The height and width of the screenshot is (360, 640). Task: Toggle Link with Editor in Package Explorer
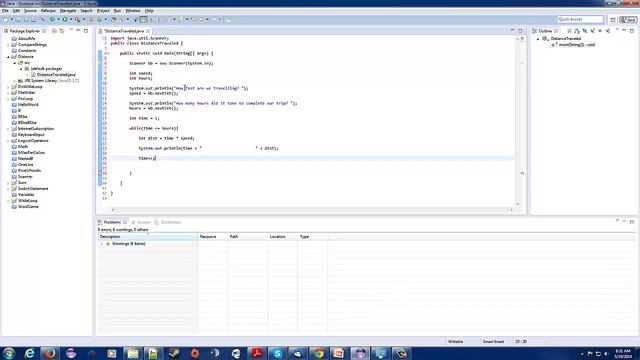click(x=62, y=31)
